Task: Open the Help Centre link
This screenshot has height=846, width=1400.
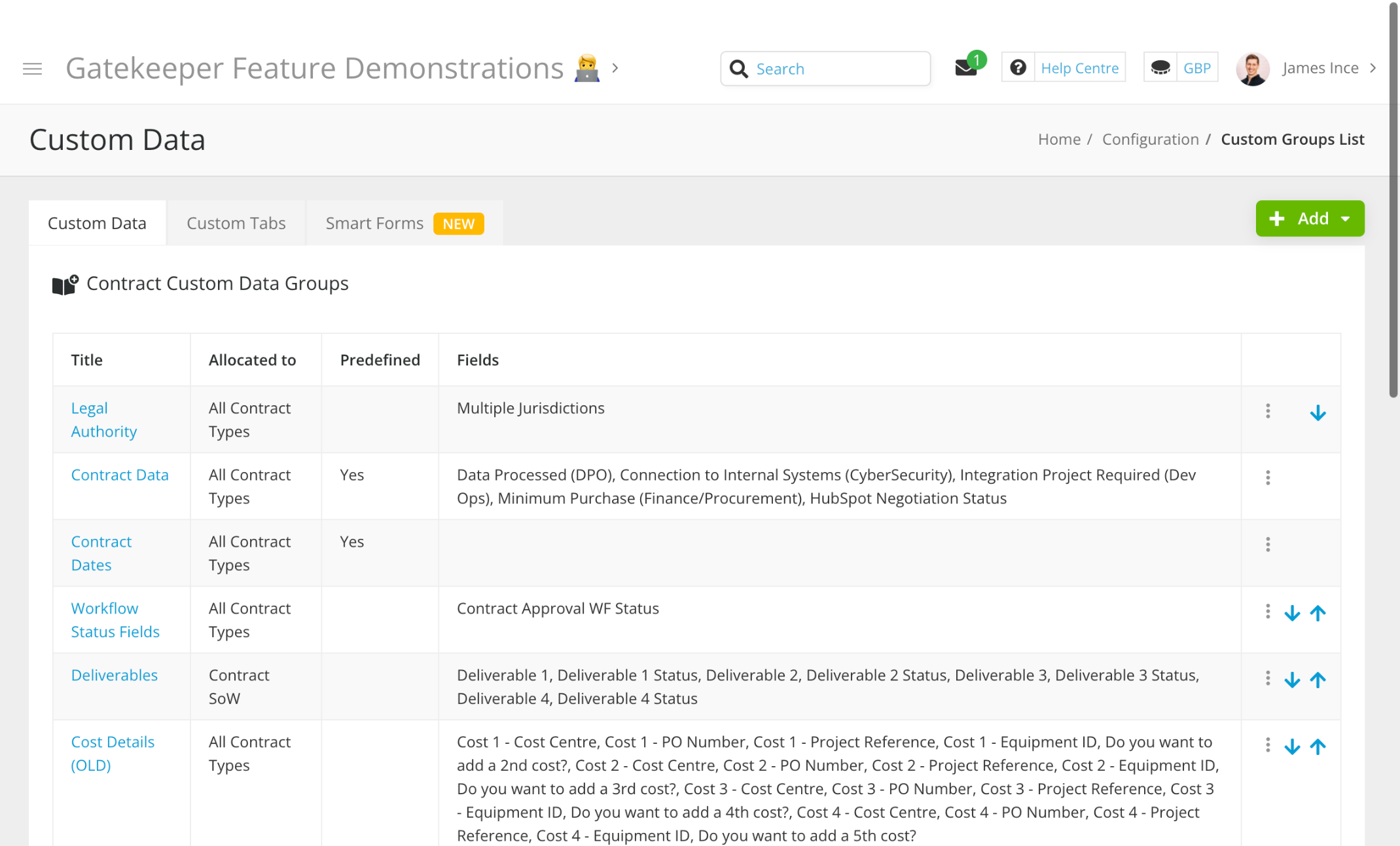Action: pos(1079,68)
